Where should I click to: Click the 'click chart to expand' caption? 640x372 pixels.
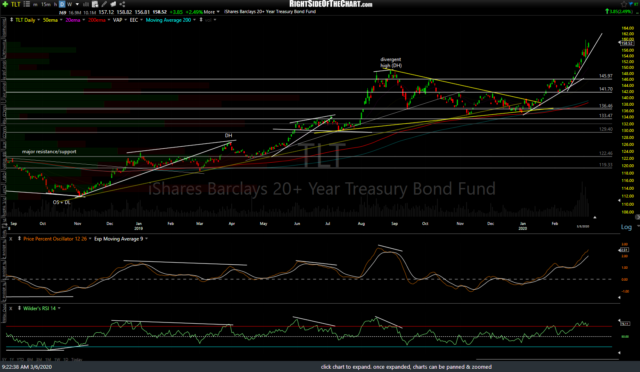406,367
